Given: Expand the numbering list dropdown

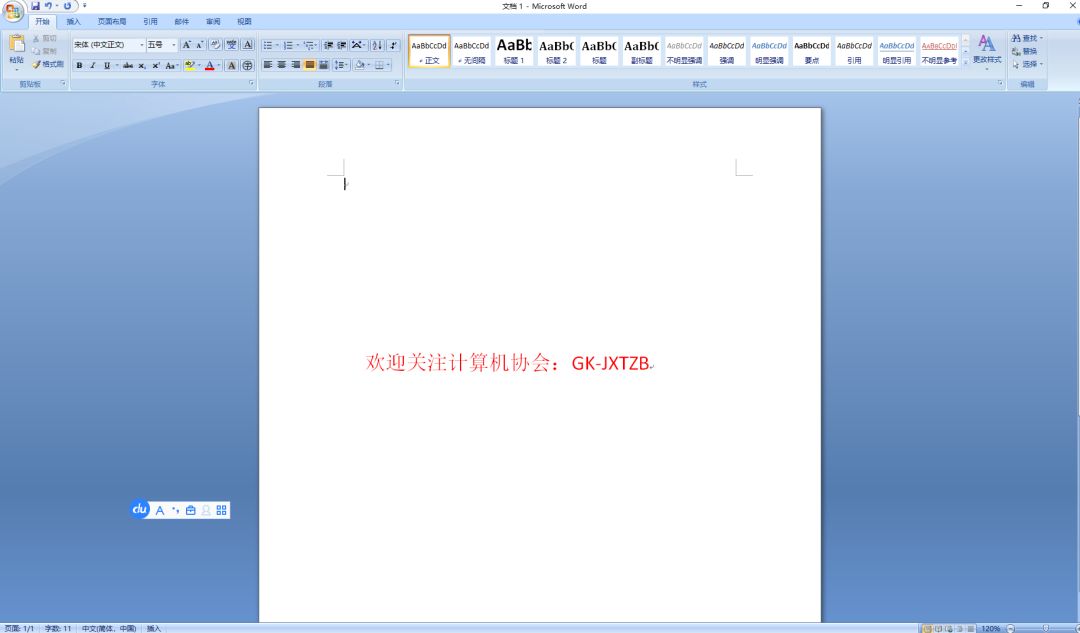Looking at the screenshot, I should click(298, 45).
